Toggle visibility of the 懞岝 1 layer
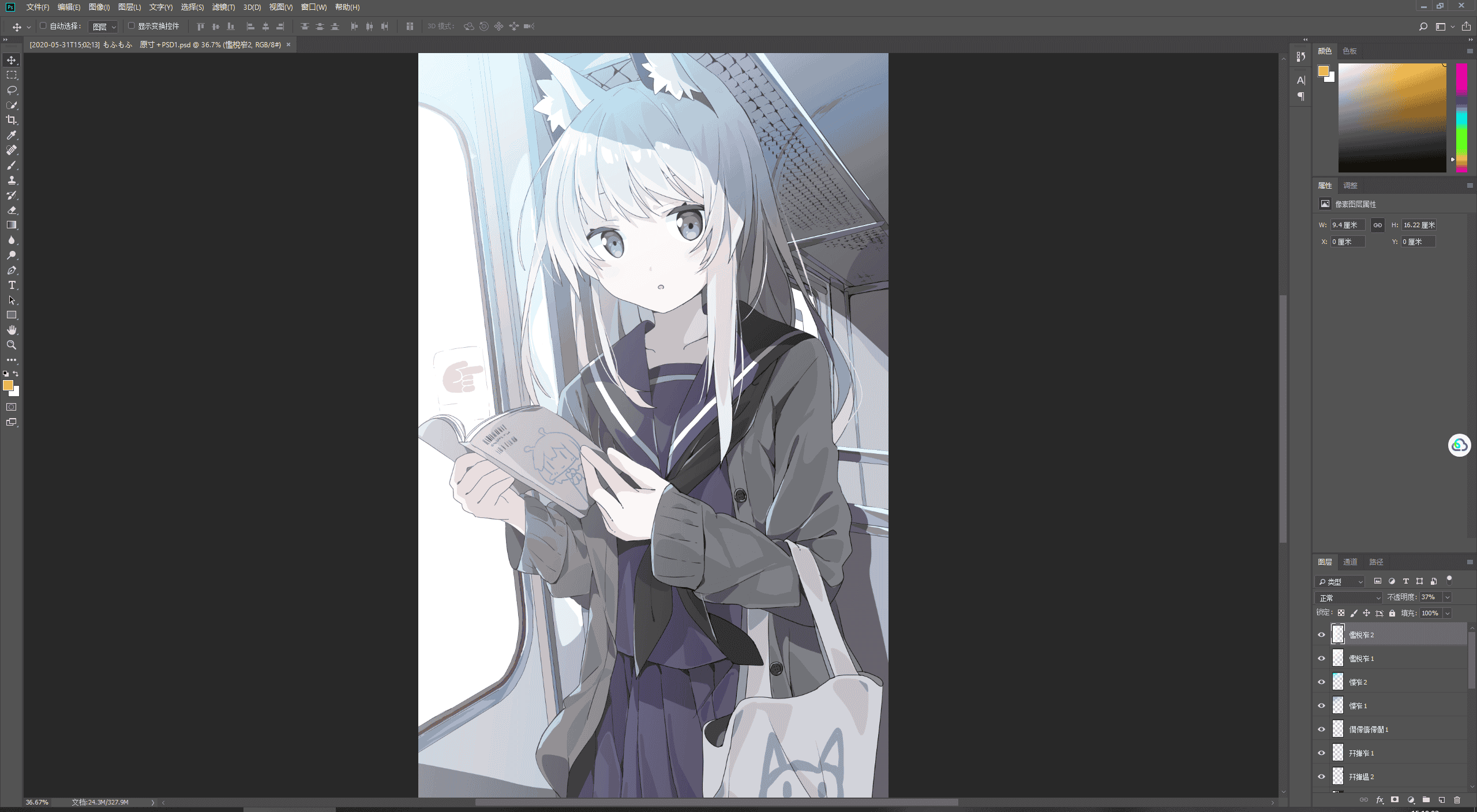This screenshot has height=812, width=1477. (1321, 705)
